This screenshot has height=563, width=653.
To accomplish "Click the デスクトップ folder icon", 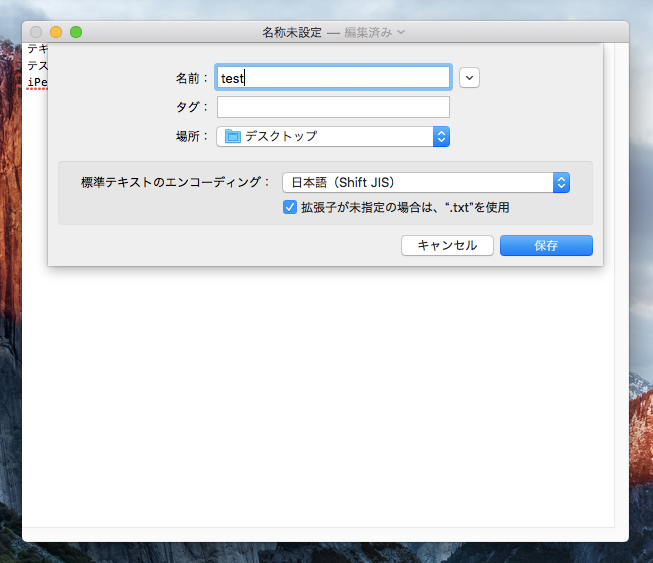I will coord(232,136).
